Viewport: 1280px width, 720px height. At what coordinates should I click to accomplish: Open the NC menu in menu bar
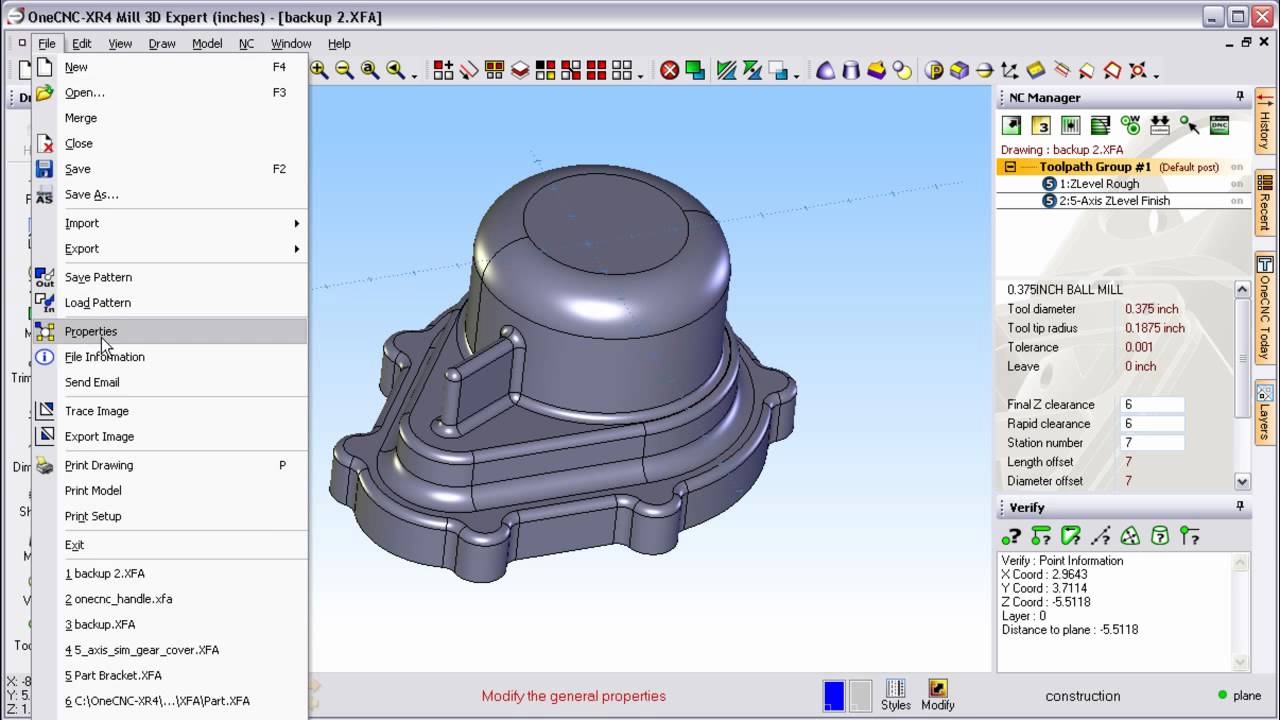(x=246, y=44)
